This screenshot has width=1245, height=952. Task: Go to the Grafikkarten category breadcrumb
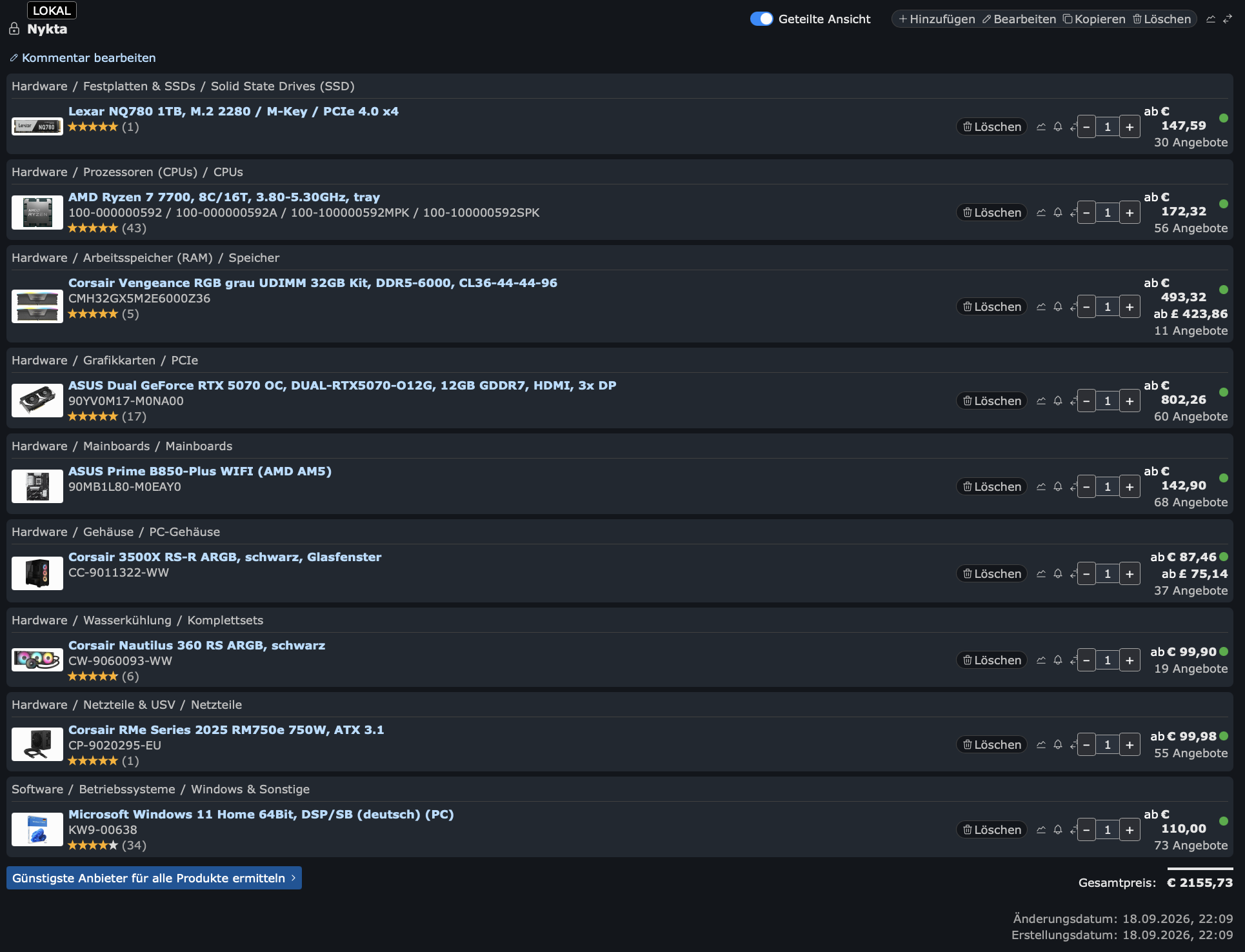coord(119,361)
